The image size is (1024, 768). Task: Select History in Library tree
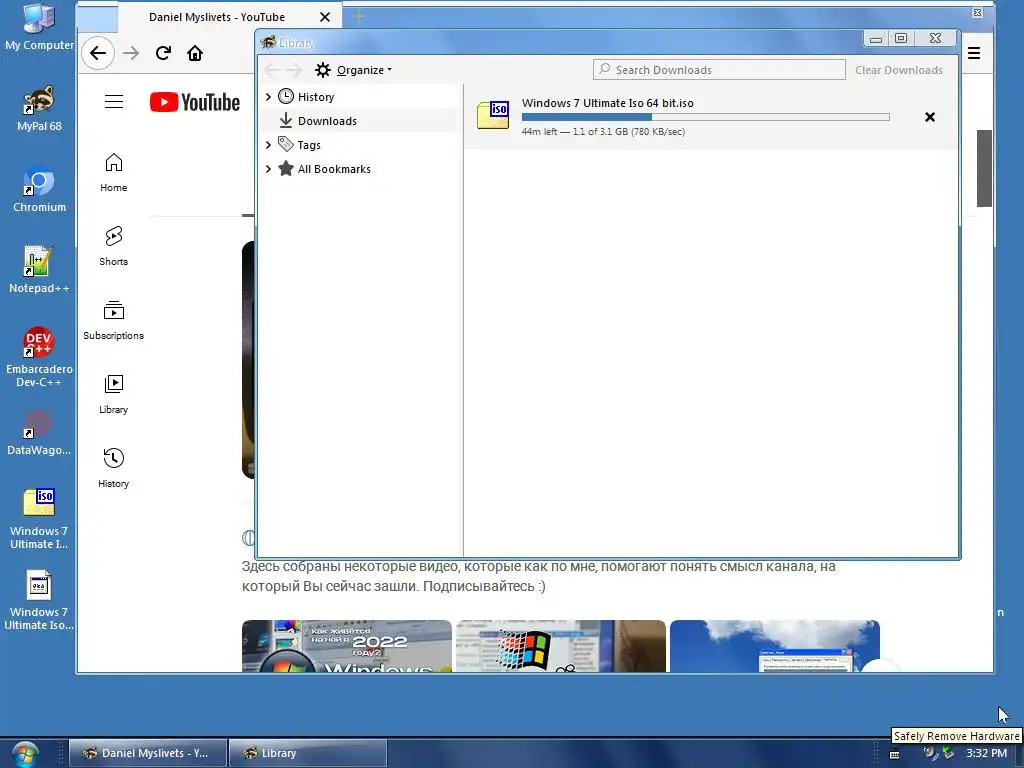pyautogui.click(x=316, y=97)
